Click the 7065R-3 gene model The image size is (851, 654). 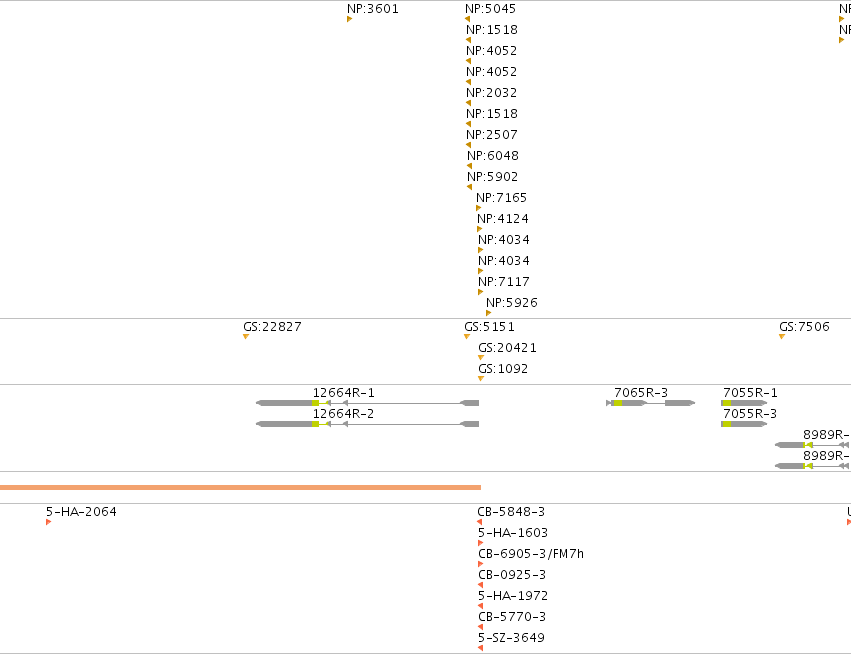click(x=650, y=403)
